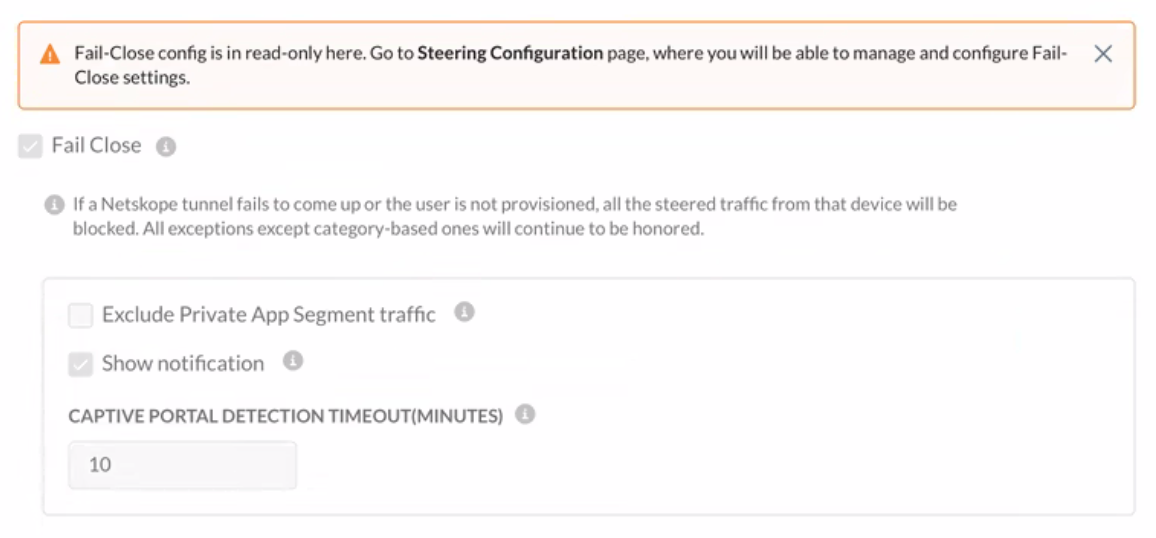This screenshot has height=538, width=1156.
Task: Toggle the Fail Close checkbox
Action: click(30, 146)
